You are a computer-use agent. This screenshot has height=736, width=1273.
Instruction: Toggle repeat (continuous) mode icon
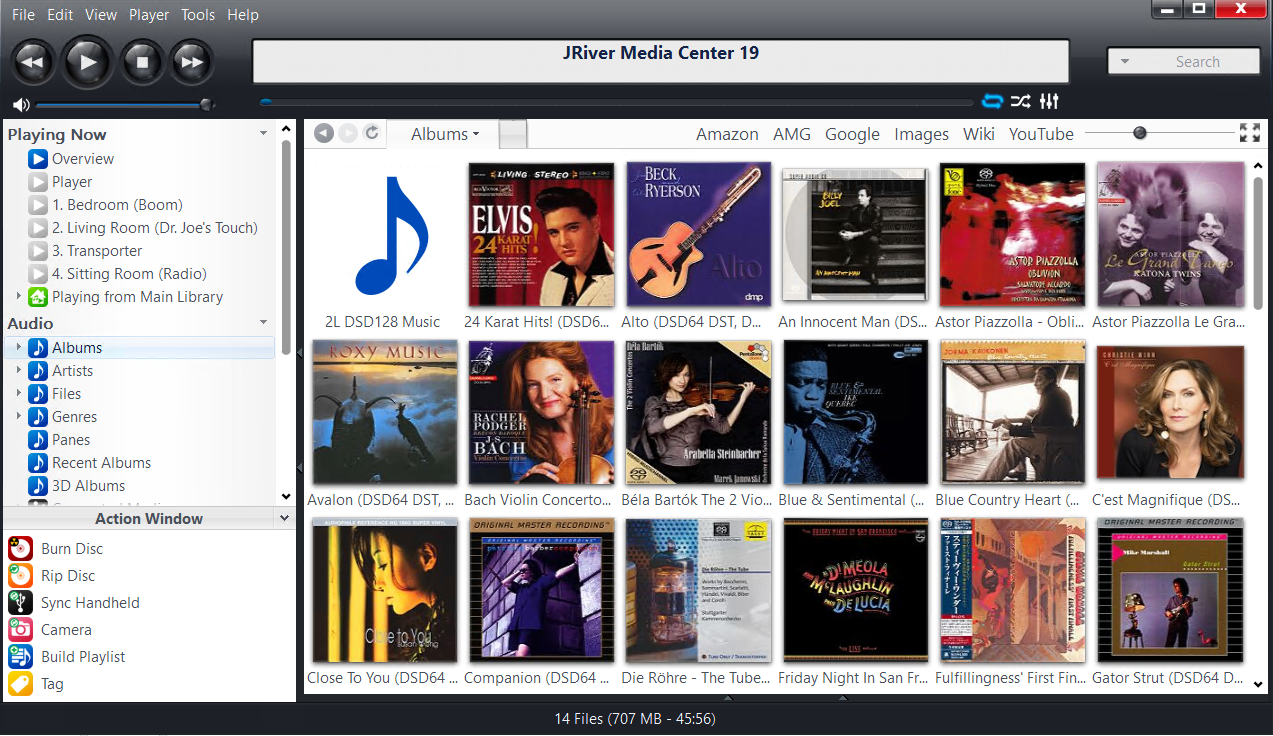click(992, 101)
